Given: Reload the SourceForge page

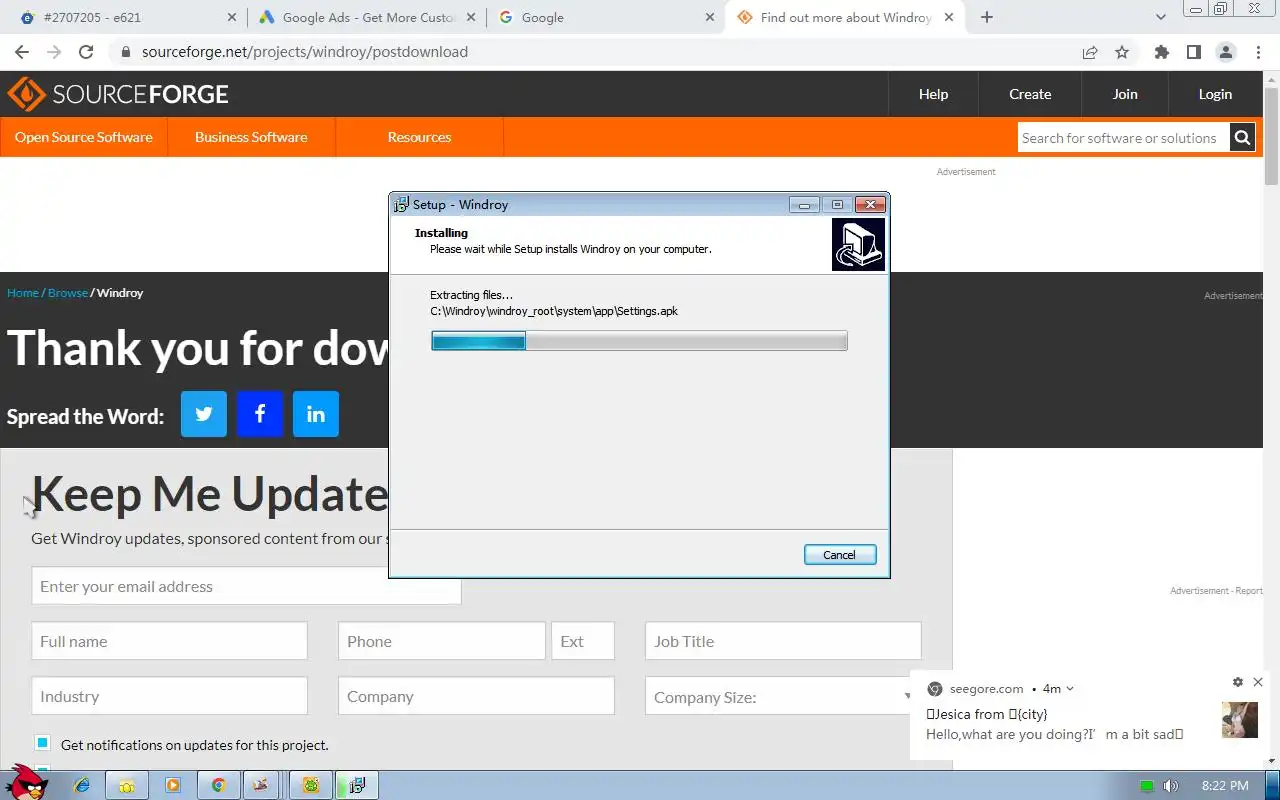Looking at the screenshot, I should tap(86, 52).
